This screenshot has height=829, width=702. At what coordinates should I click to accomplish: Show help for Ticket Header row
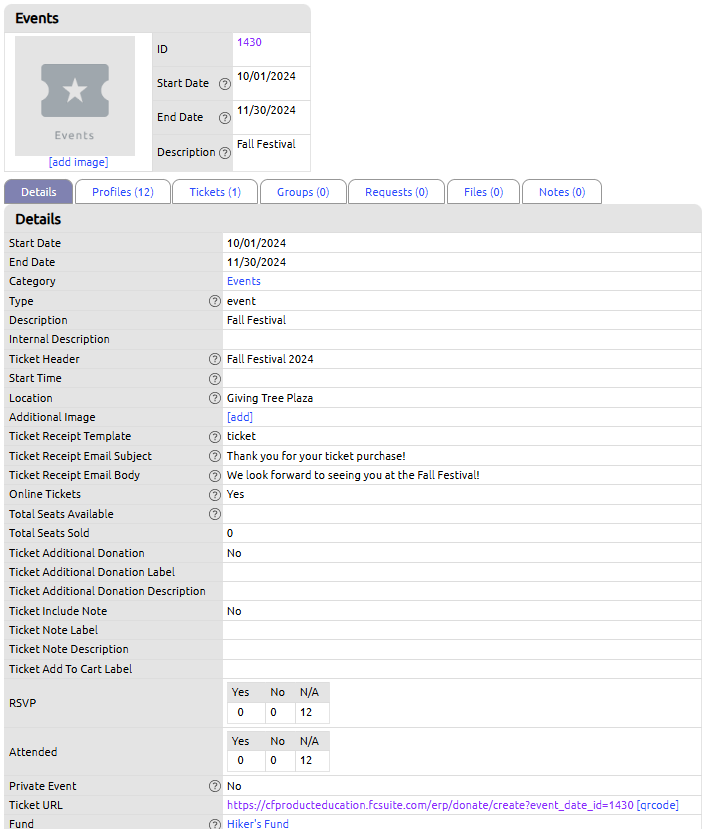coord(215,359)
